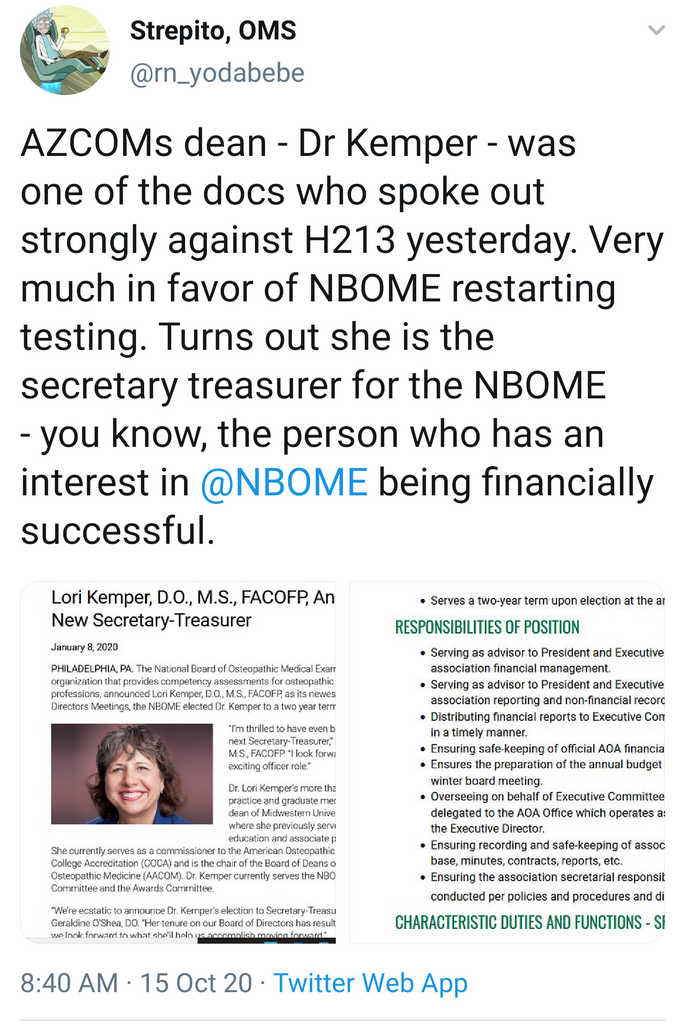Click the 8:40 AM timestamp

point(68,983)
